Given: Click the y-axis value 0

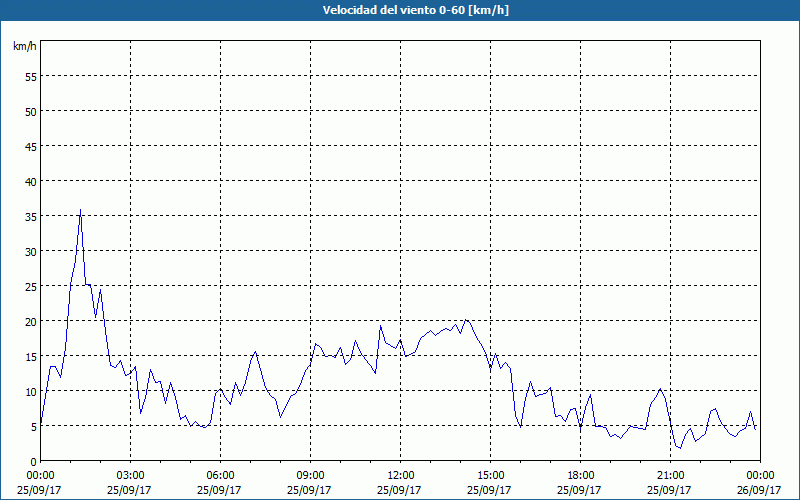Looking at the screenshot, I should (34, 462).
